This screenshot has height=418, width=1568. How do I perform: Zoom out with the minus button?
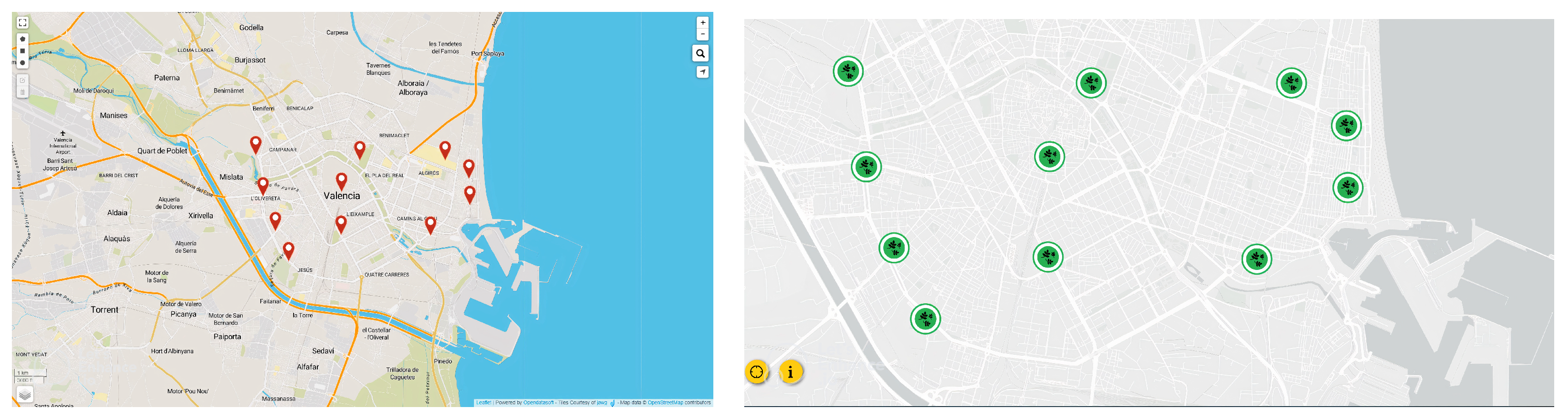[702, 34]
